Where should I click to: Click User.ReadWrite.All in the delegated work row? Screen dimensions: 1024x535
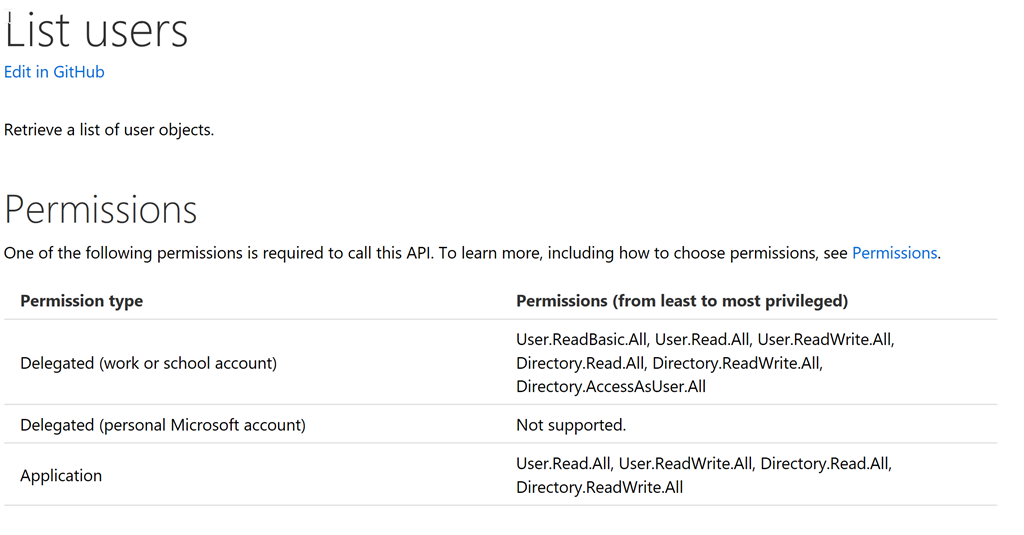(825, 340)
